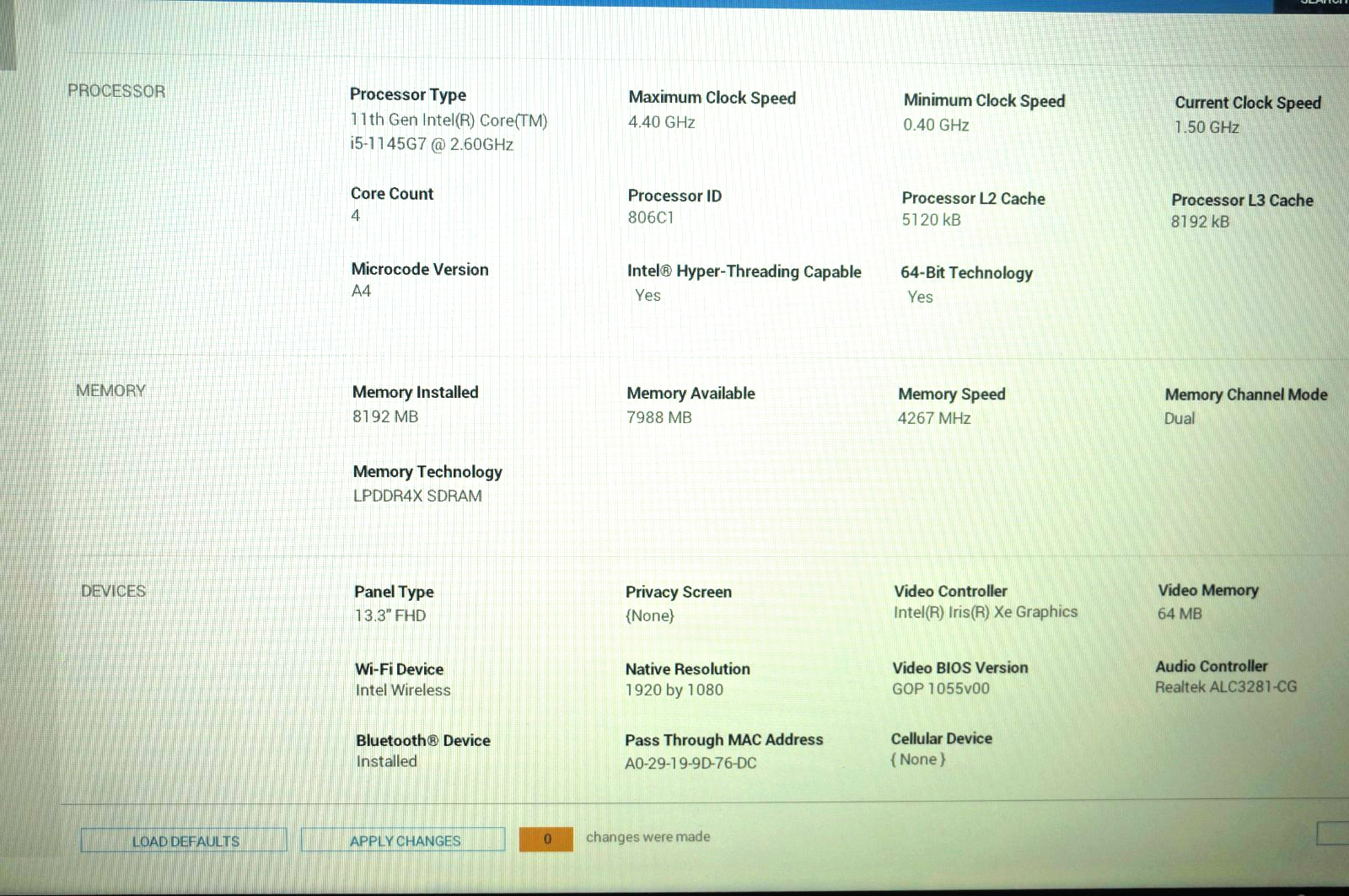This screenshot has height=896, width=1349.
Task: Select the DEVICES section heading
Action: pos(113,591)
